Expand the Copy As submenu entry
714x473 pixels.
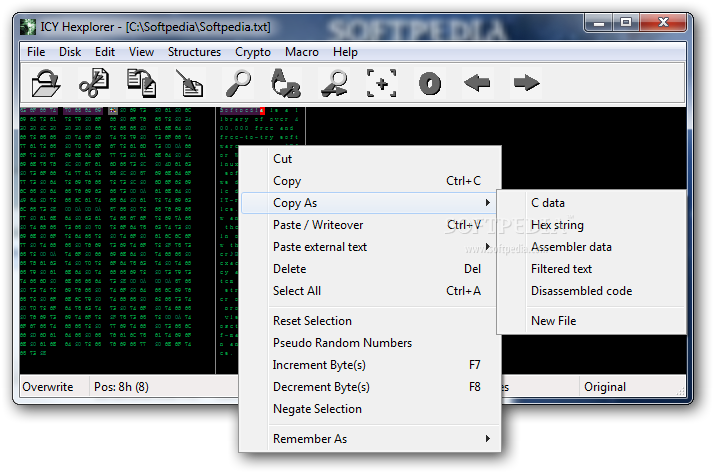pos(370,203)
